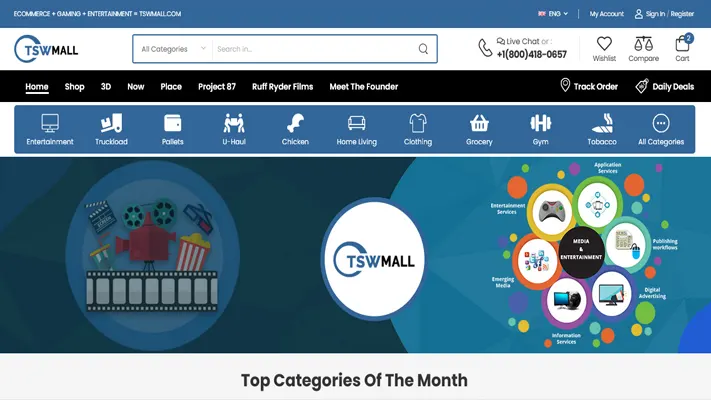
Task: Click the TSWMALL logo in header
Action: (46, 49)
